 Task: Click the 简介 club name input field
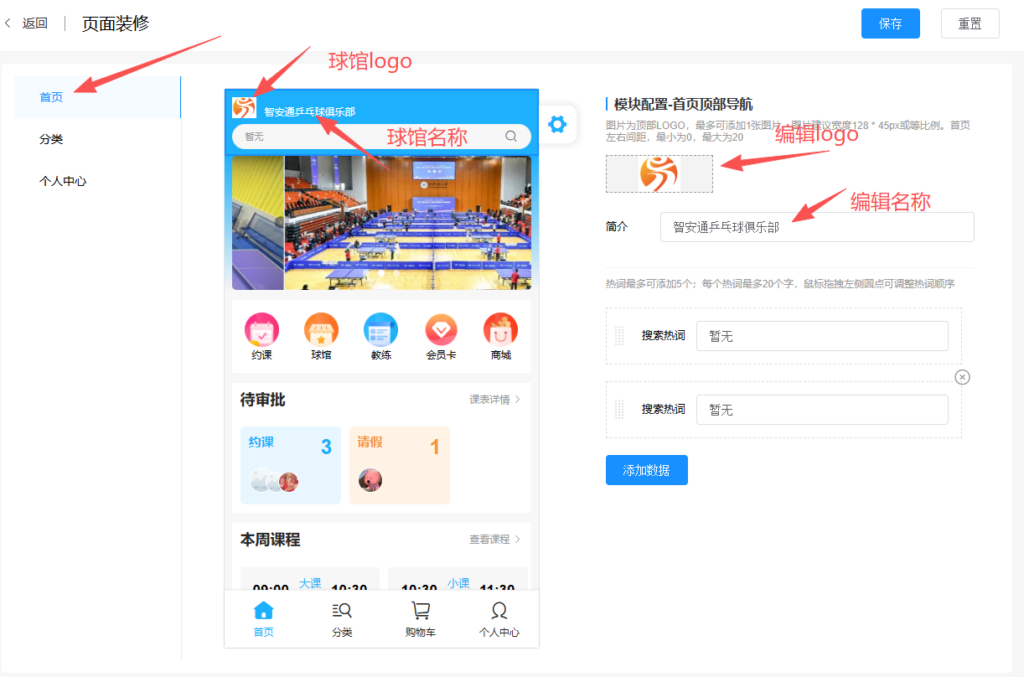816,227
